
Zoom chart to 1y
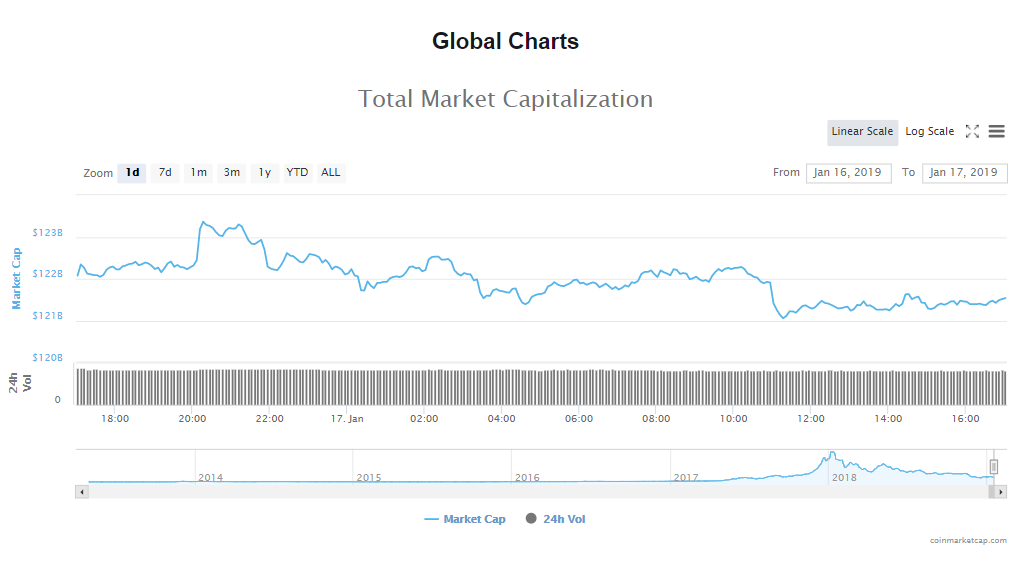265,173
